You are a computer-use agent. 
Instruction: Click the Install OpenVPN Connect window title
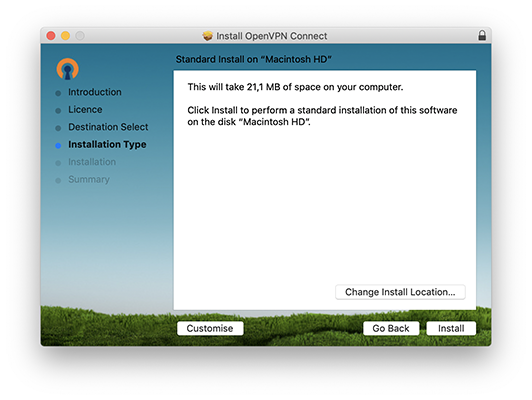[x=272, y=36]
